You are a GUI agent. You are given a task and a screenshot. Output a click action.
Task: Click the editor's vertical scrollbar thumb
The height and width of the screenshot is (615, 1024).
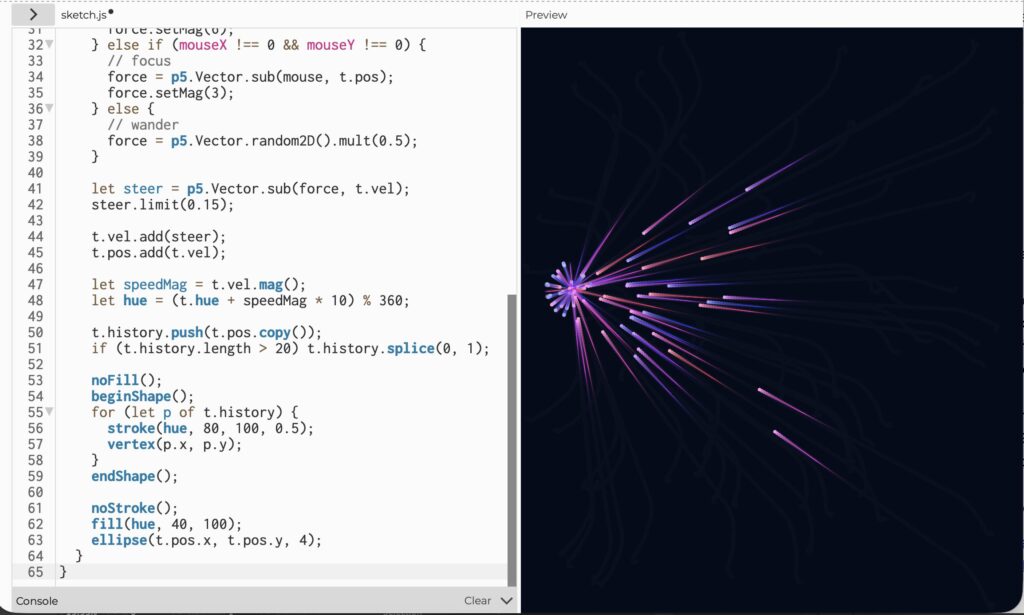click(x=512, y=440)
